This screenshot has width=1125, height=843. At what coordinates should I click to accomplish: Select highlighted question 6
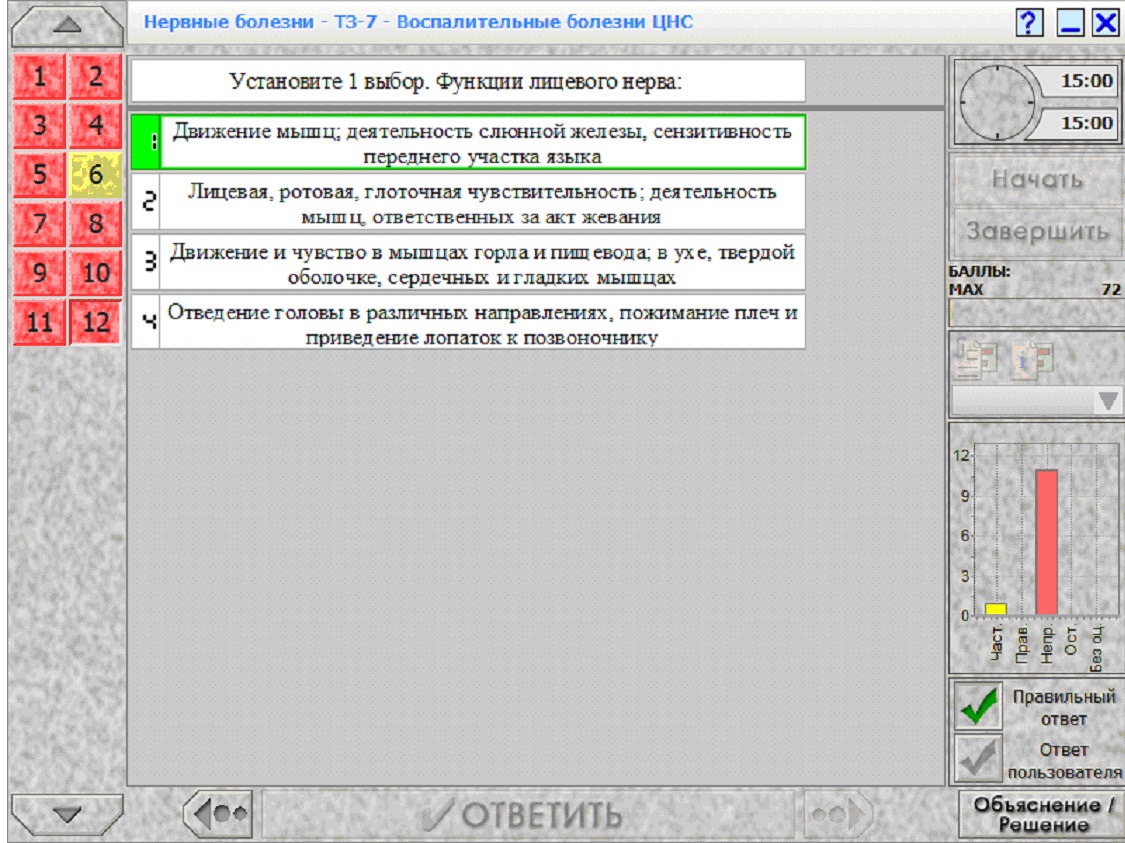95,174
